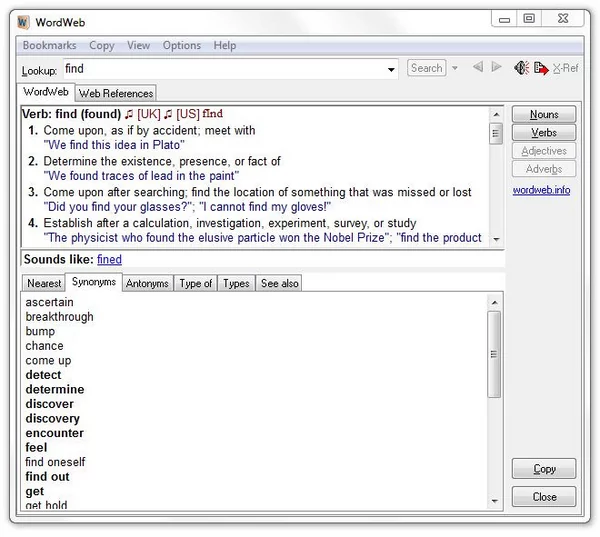Go forward with the right arrow
The width and height of the screenshot is (600, 537).
pyautogui.click(x=496, y=67)
